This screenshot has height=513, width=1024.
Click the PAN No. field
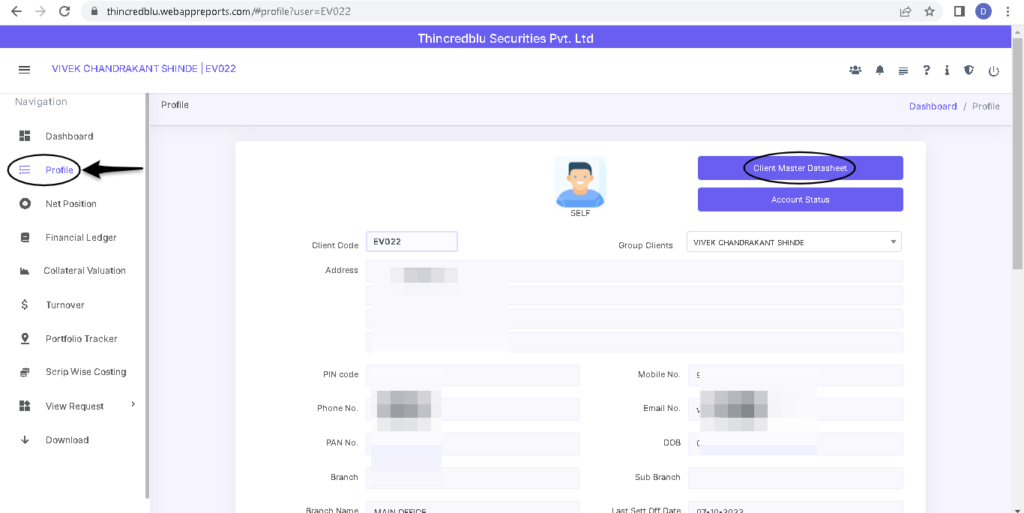click(473, 443)
